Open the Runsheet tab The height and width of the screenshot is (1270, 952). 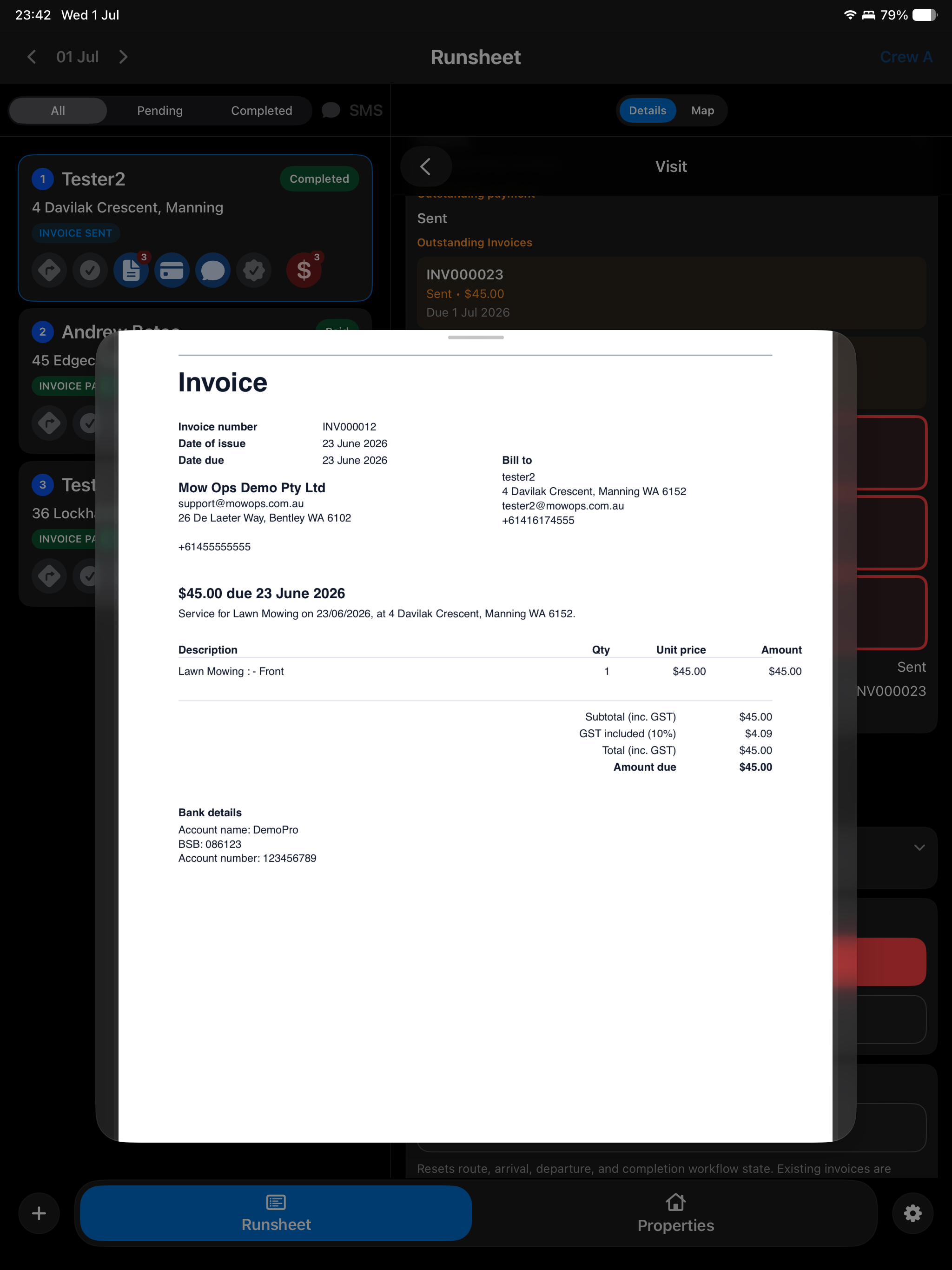(x=276, y=1213)
